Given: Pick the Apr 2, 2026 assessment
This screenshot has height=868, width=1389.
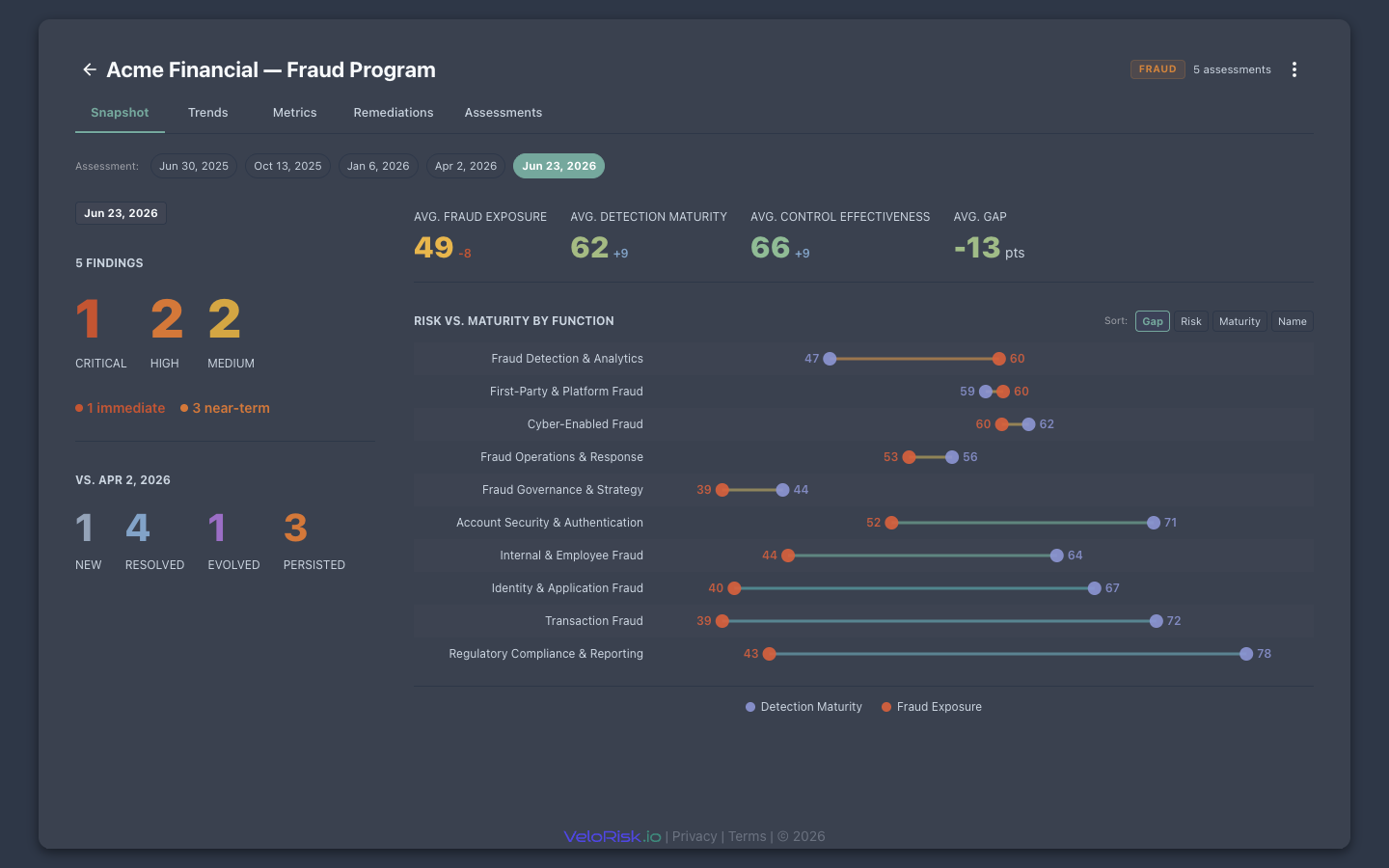Looking at the screenshot, I should coord(466,166).
